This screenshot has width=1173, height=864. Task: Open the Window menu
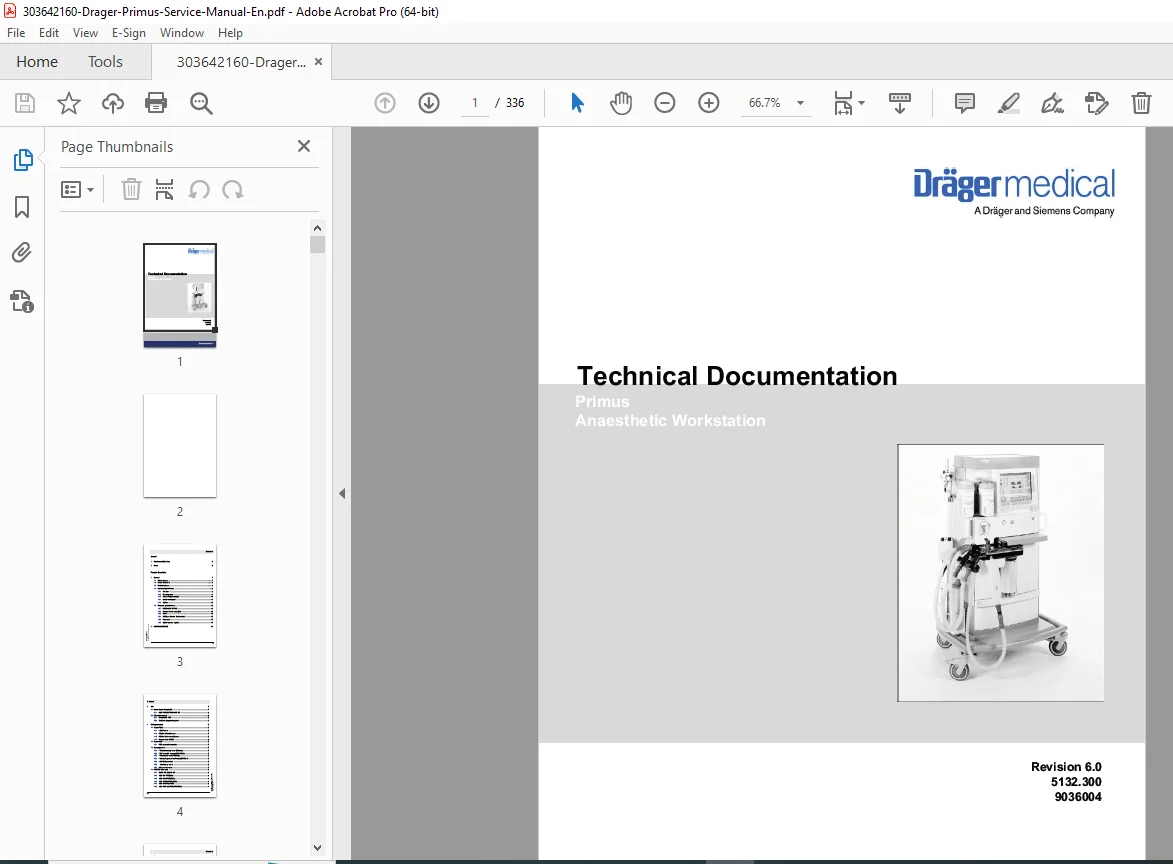point(182,33)
